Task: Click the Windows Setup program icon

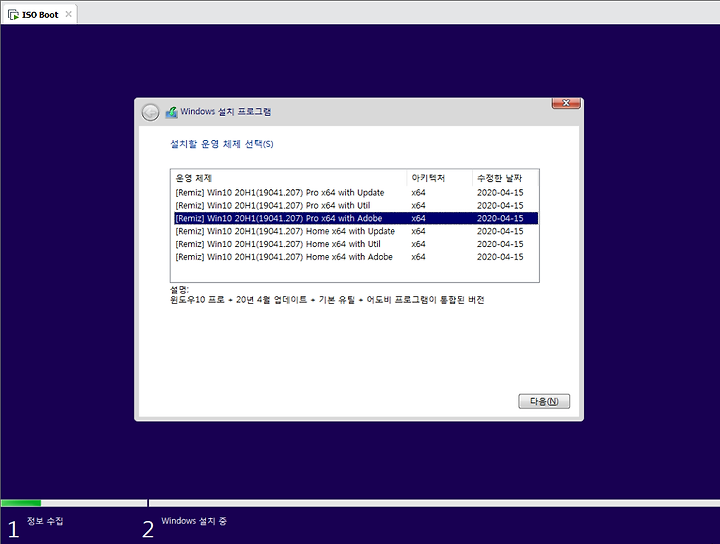Action: pos(172,112)
